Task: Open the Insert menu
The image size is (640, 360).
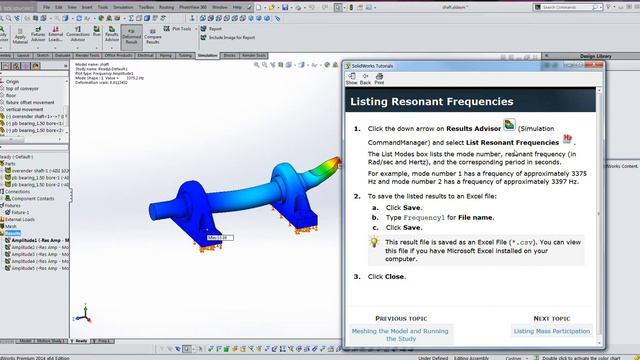Action: tap(87, 7)
